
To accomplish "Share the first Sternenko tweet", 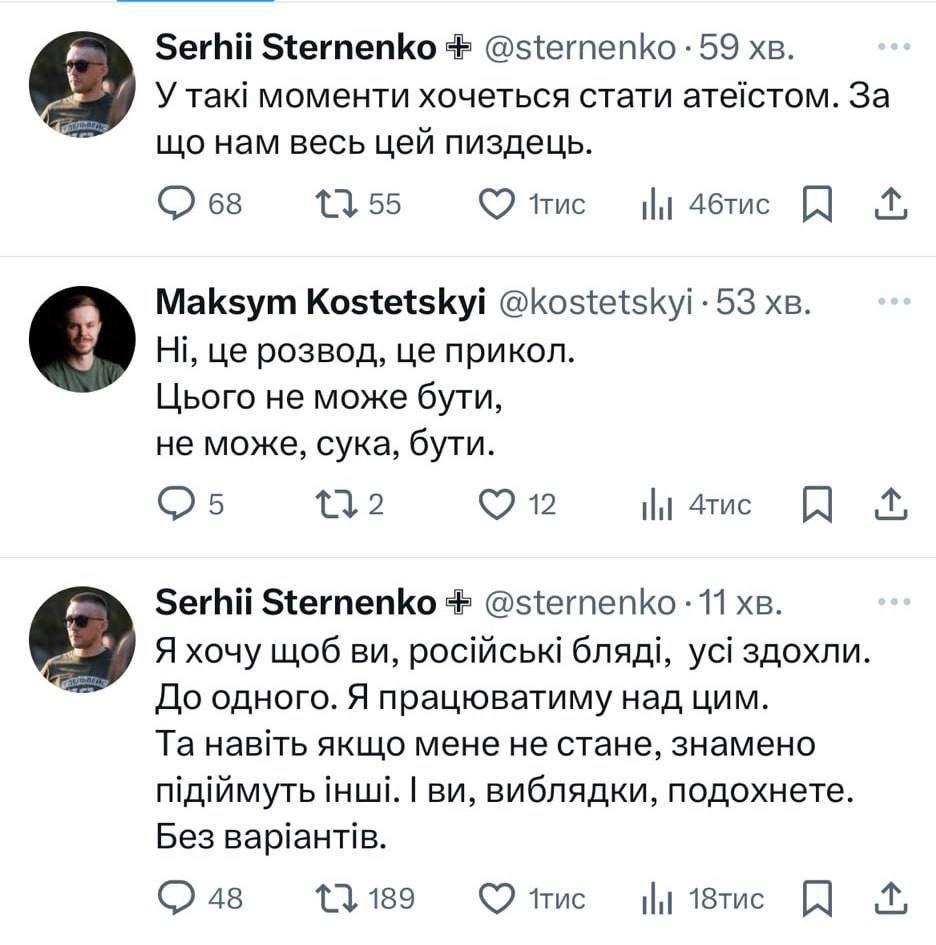I will tap(889, 204).
